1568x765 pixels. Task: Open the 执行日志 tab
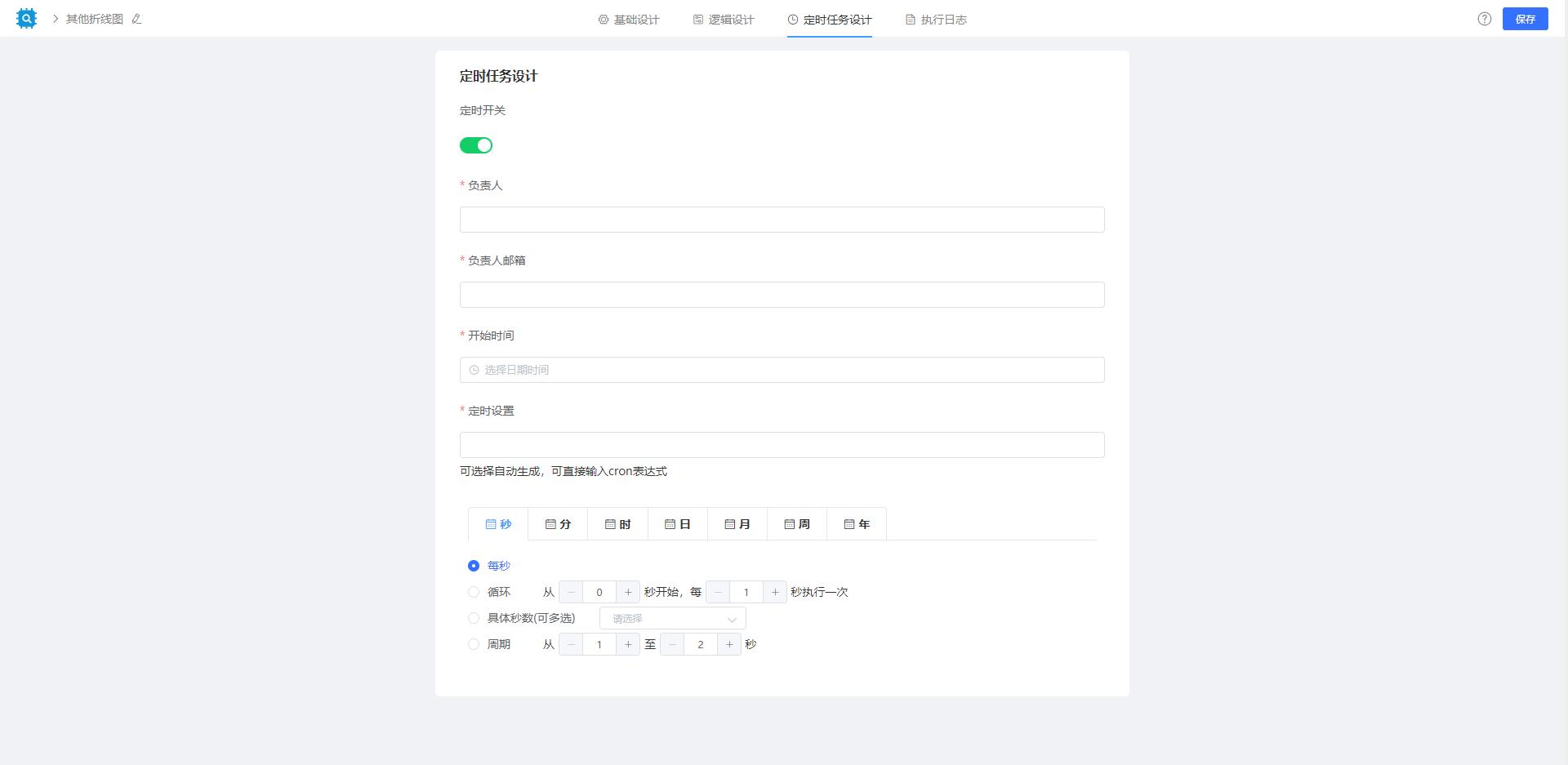tap(936, 20)
